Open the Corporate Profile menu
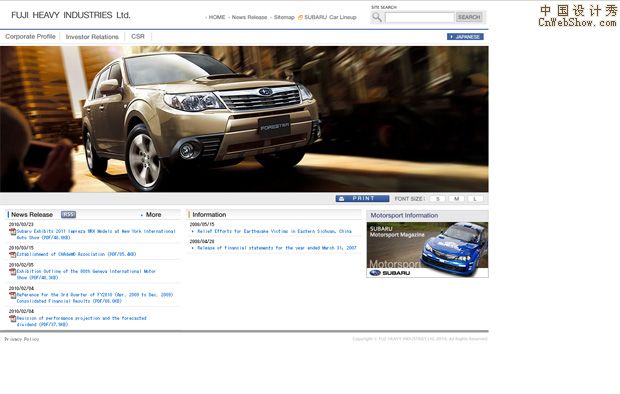Screen dimensions: 620x394 [x=30, y=36]
